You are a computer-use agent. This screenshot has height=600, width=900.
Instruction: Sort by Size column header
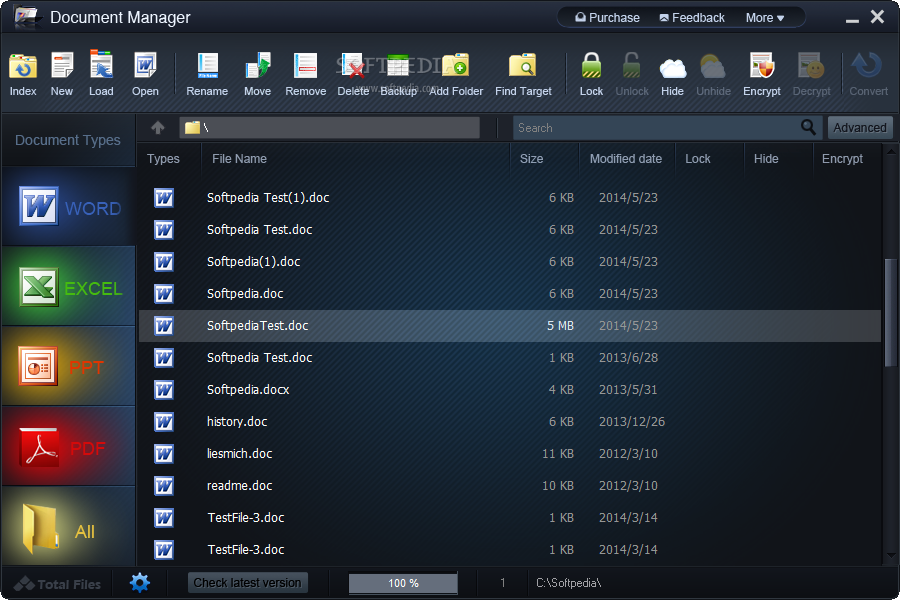pos(532,159)
